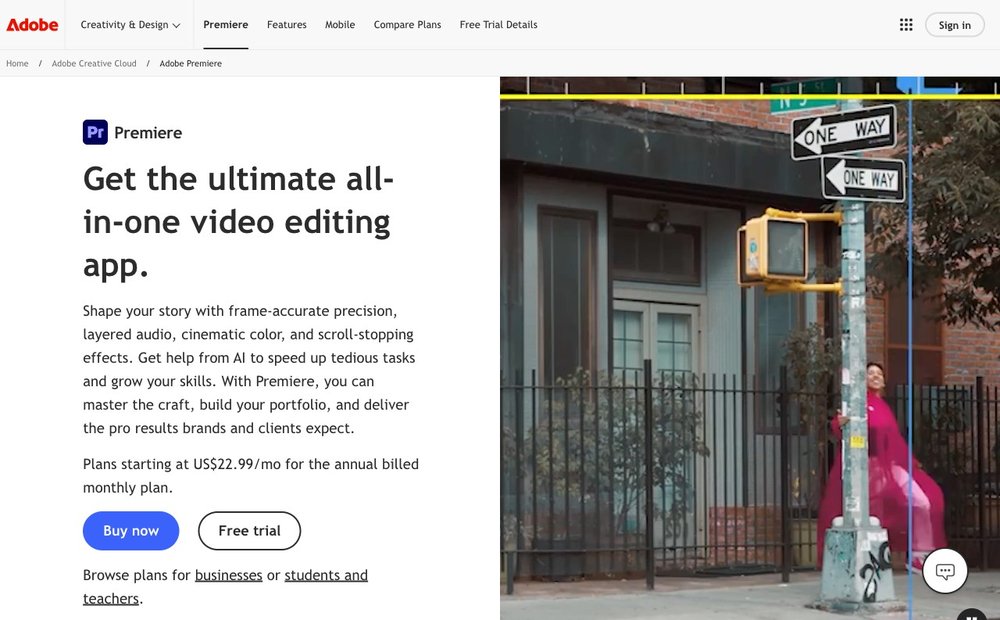1000x620 pixels.
Task: Click the Buy now button
Action: [131, 531]
